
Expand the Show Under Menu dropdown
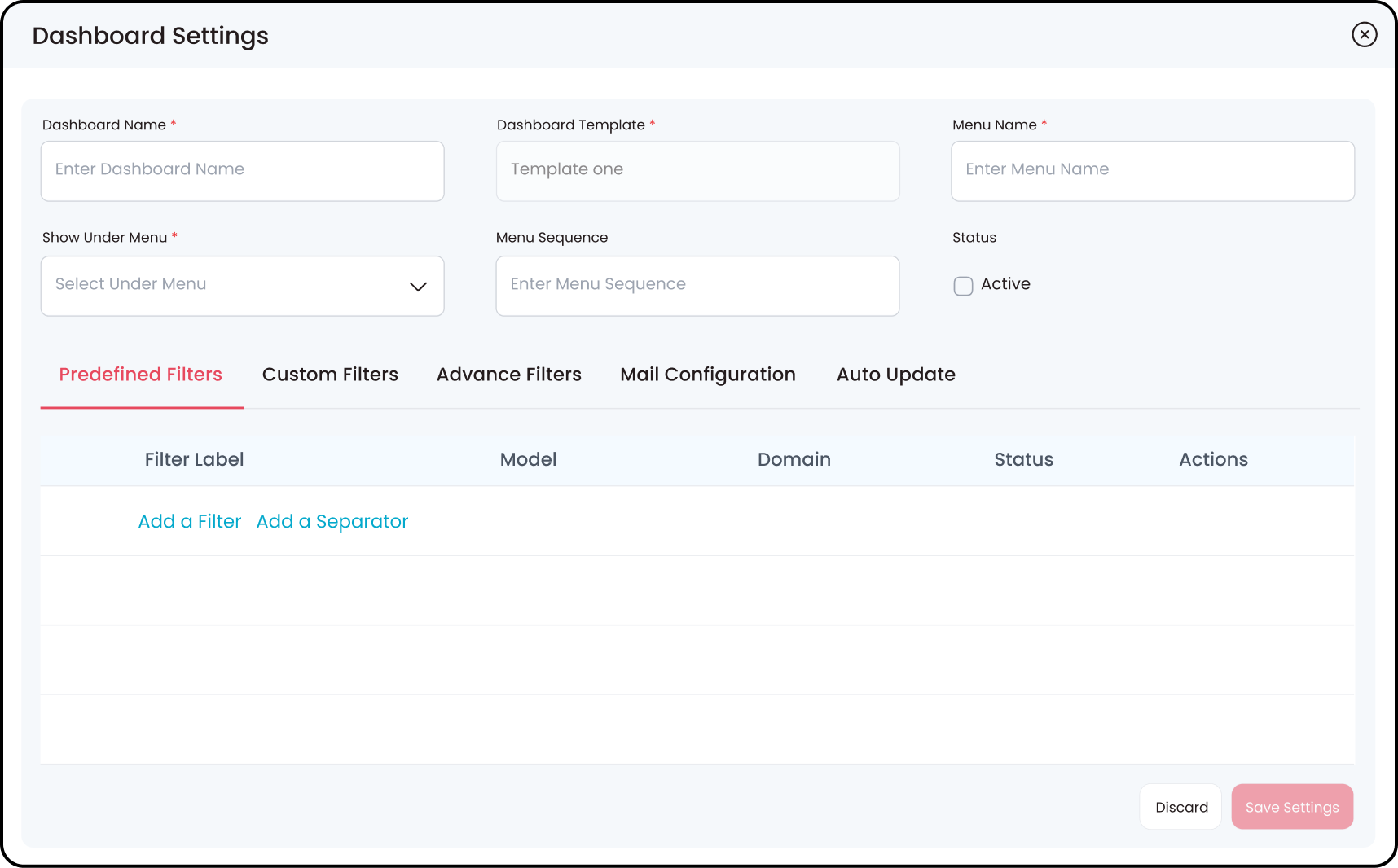point(242,286)
